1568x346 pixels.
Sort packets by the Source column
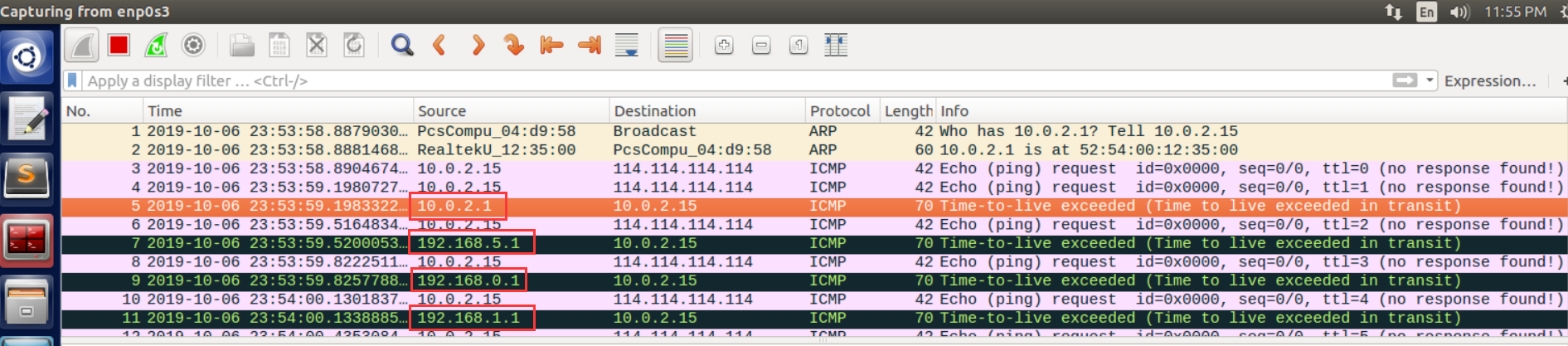442,111
